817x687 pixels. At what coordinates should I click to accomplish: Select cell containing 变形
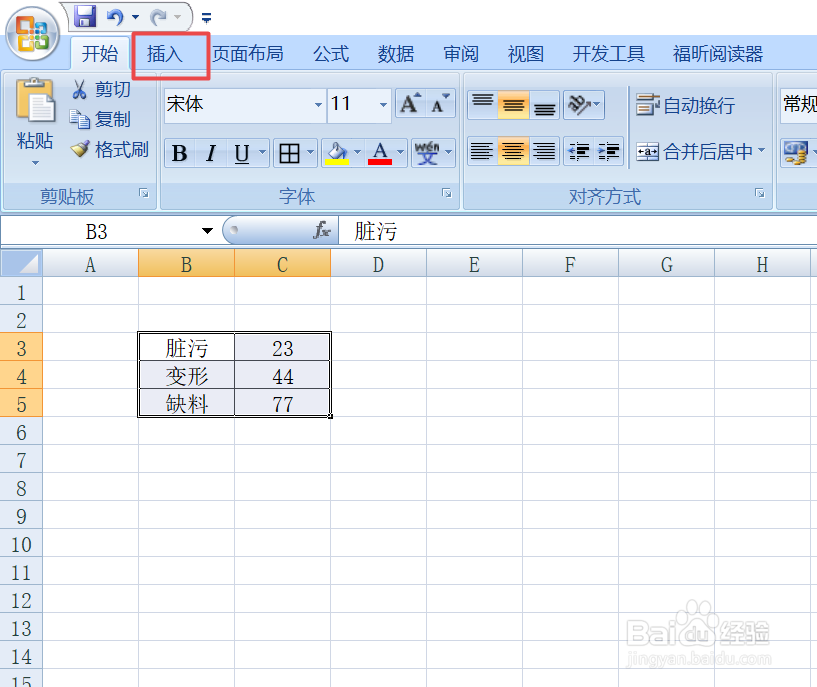tap(187, 376)
